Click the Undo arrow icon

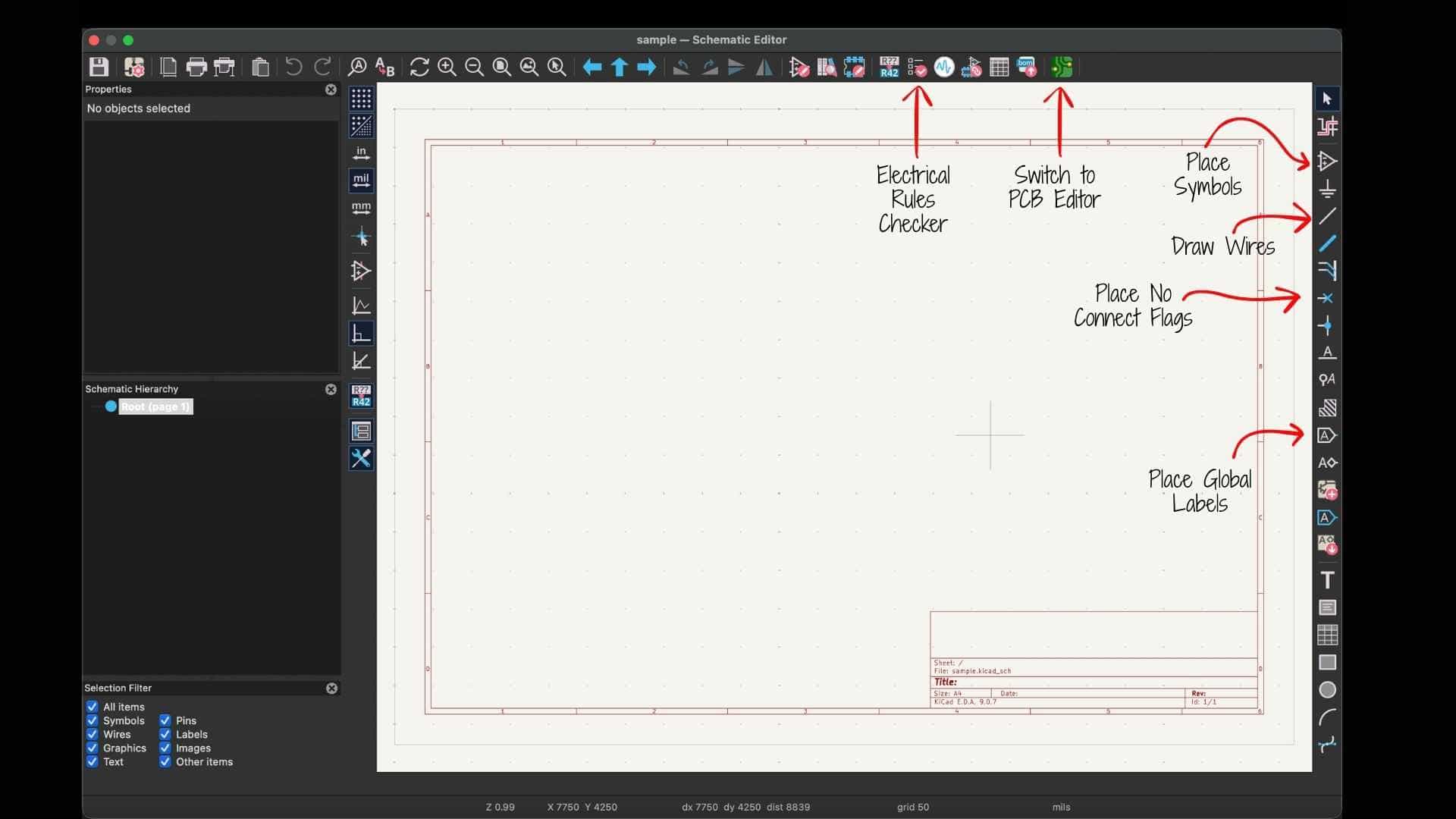pyautogui.click(x=293, y=67)
